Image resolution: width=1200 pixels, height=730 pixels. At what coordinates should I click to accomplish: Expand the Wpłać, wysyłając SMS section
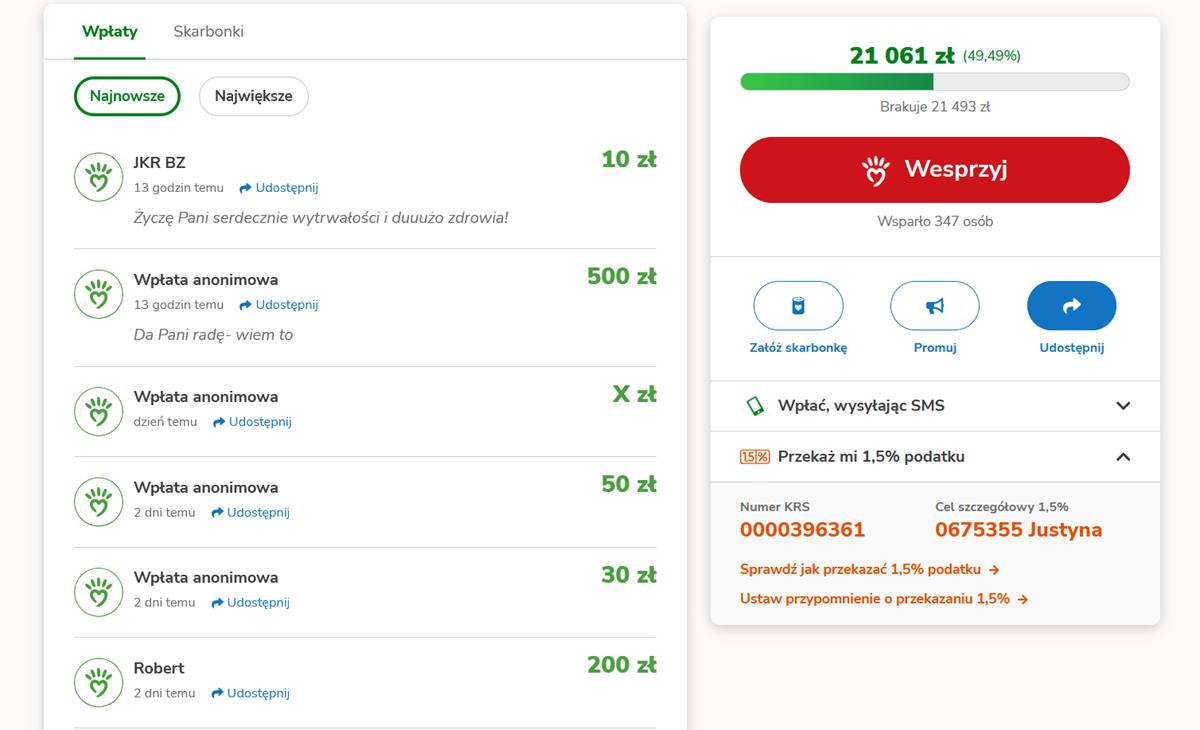1123,406
